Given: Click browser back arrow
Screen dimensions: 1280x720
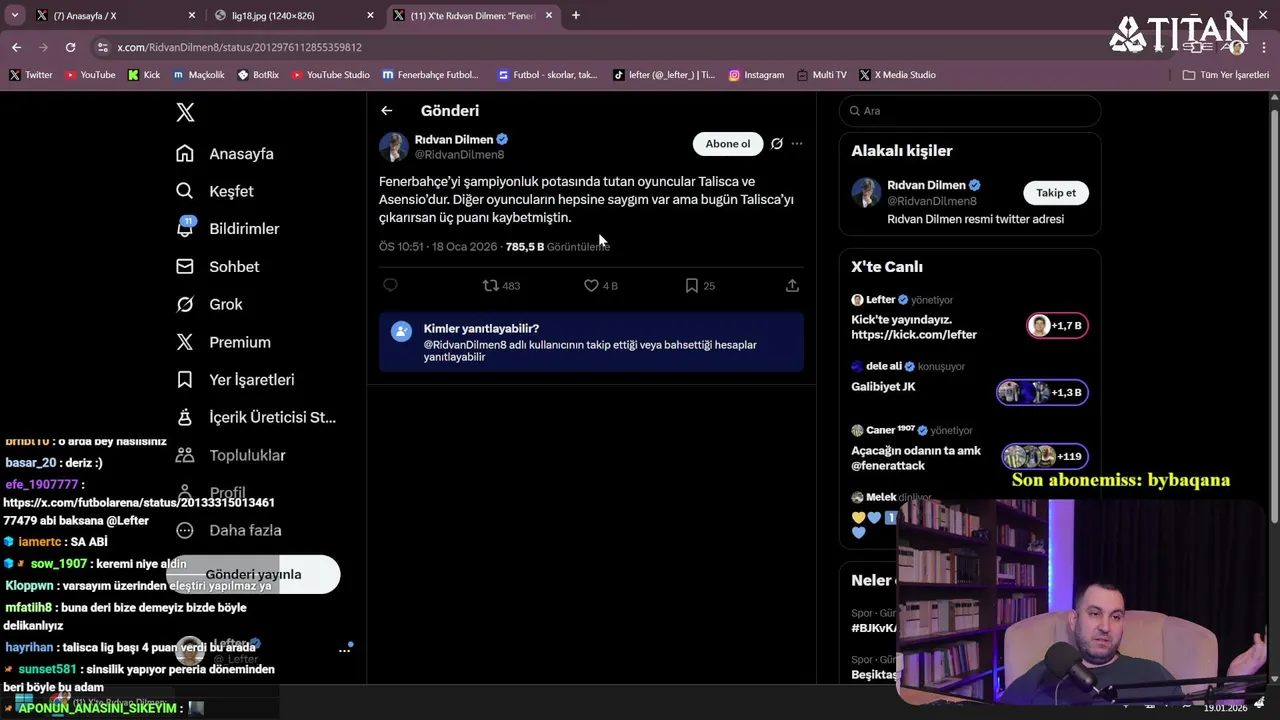Looking at the screenshot, I should point(16,47).
